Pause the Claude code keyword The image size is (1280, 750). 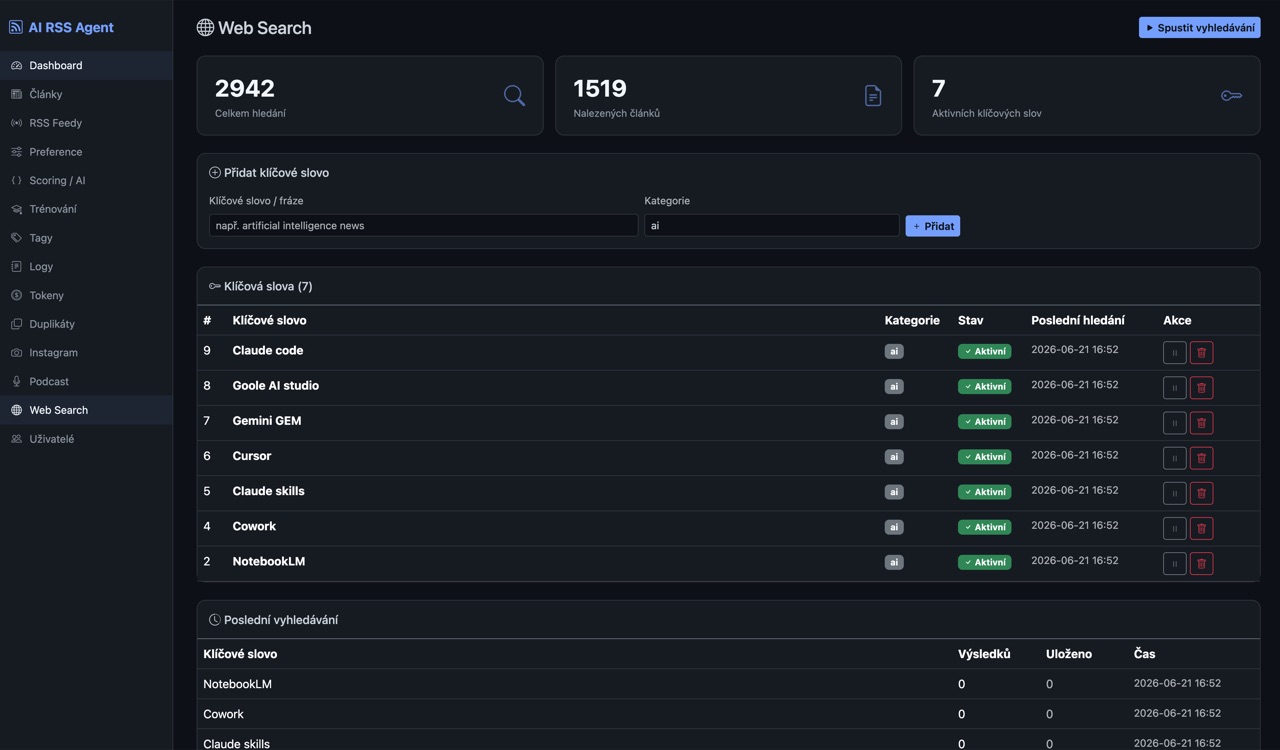(1175, 352)
